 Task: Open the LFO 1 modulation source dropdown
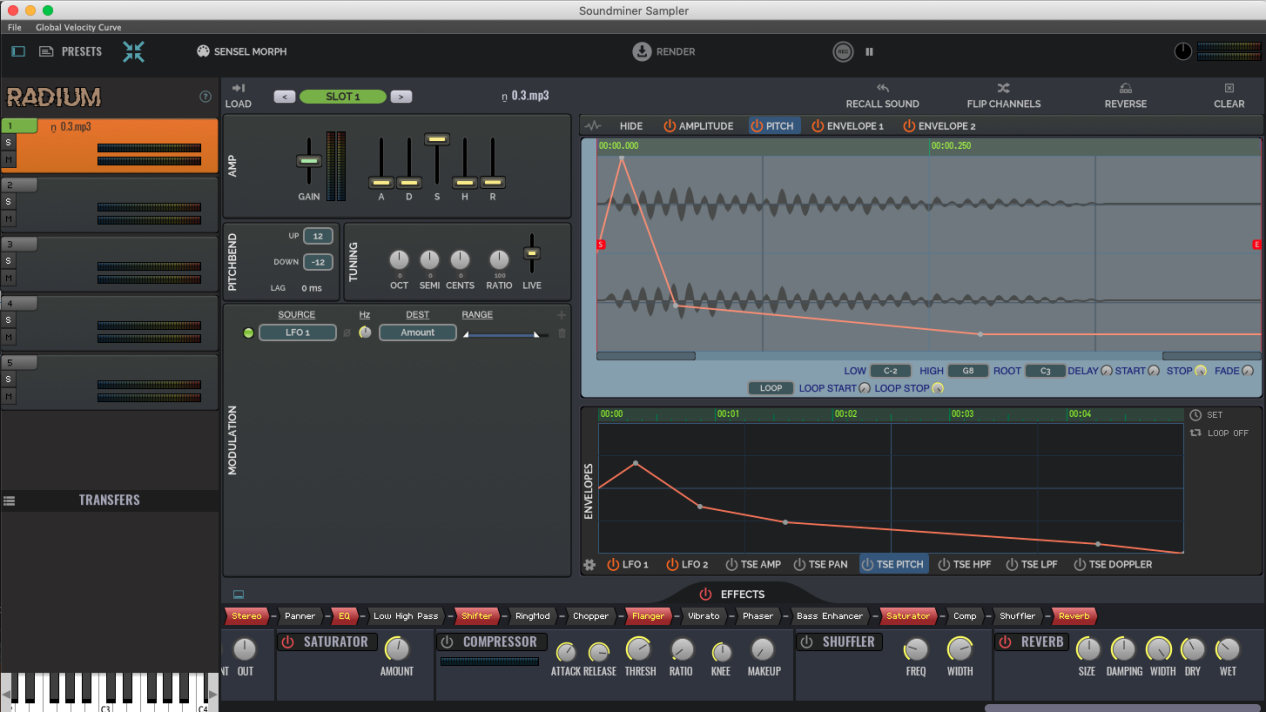click(x=297, y=333)
